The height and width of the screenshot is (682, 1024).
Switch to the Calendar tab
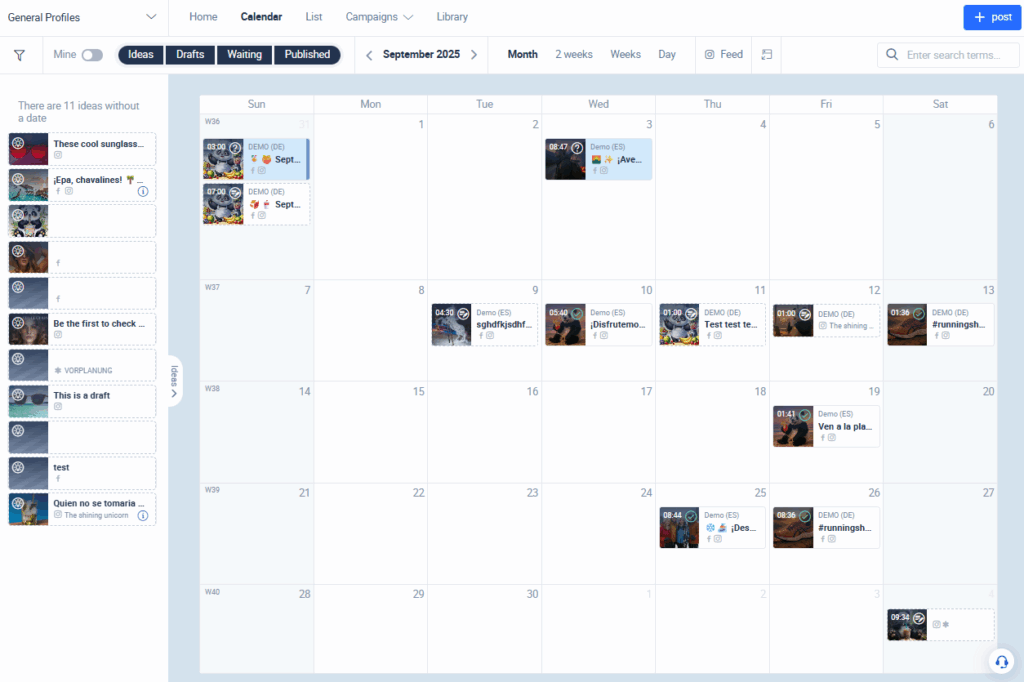(x=261, y=16)
